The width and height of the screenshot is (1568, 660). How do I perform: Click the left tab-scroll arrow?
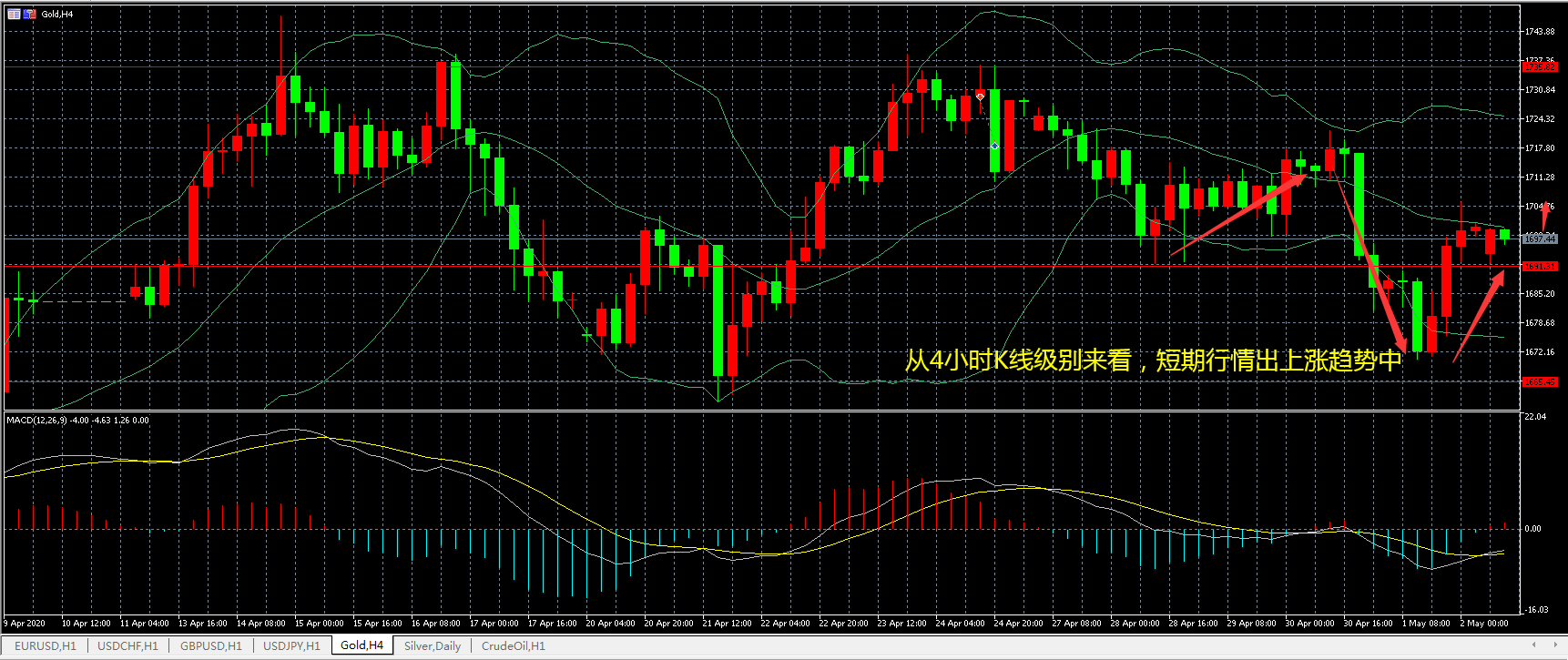pyautogui.click(x=1533, y=645)
